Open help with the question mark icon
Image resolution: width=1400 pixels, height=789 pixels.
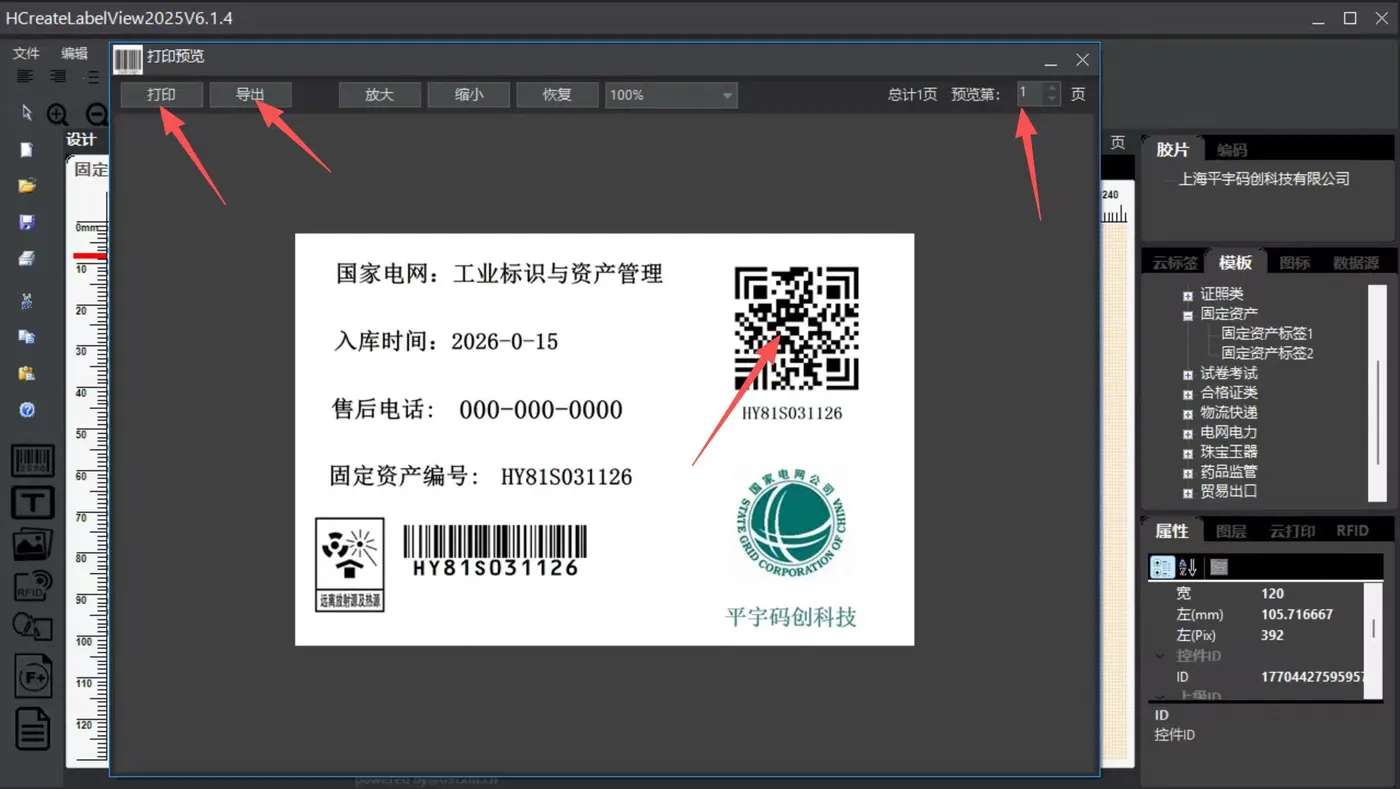click(x=27, y=410)
